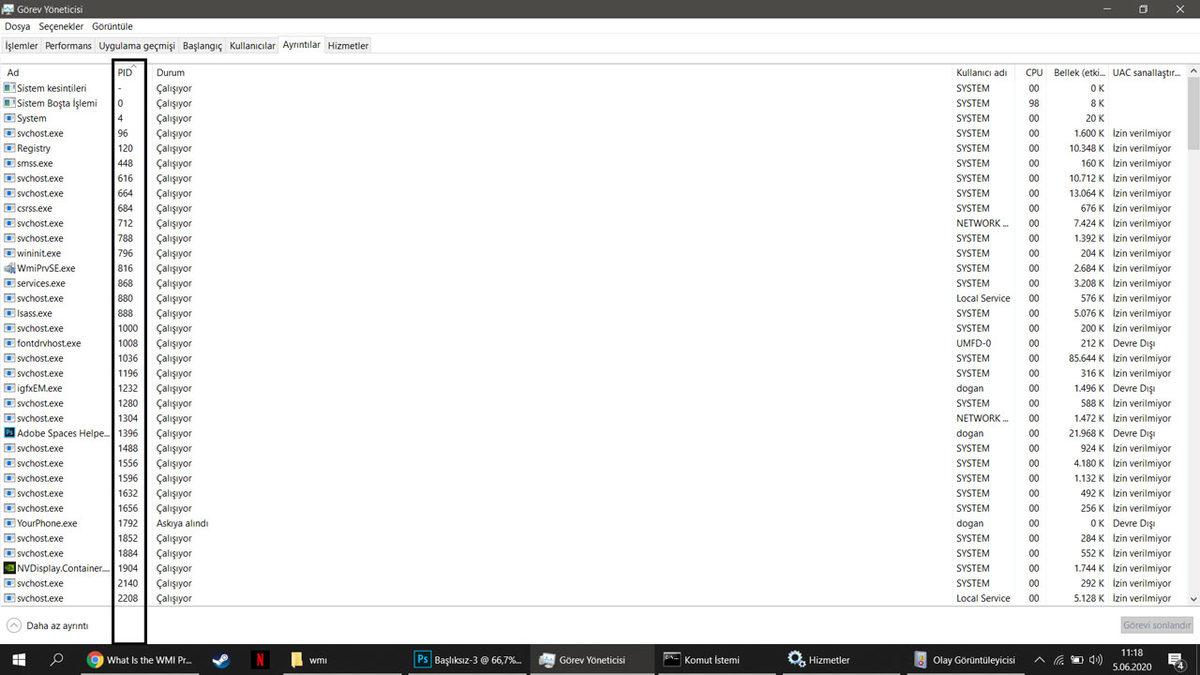Click the YourPhone.exe process icon
This screenshot has width=1200, height=675.
click(9, 523)
